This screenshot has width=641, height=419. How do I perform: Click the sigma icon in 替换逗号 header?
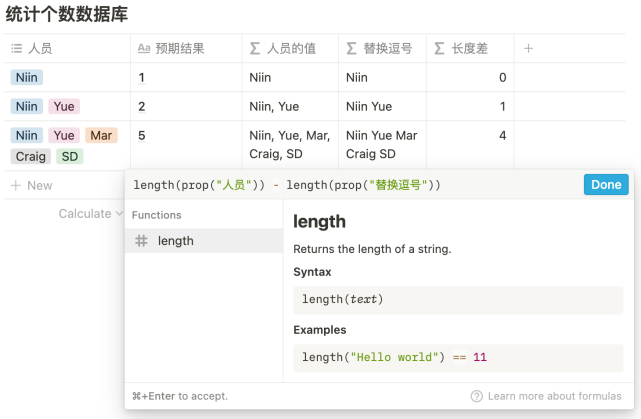351,48
